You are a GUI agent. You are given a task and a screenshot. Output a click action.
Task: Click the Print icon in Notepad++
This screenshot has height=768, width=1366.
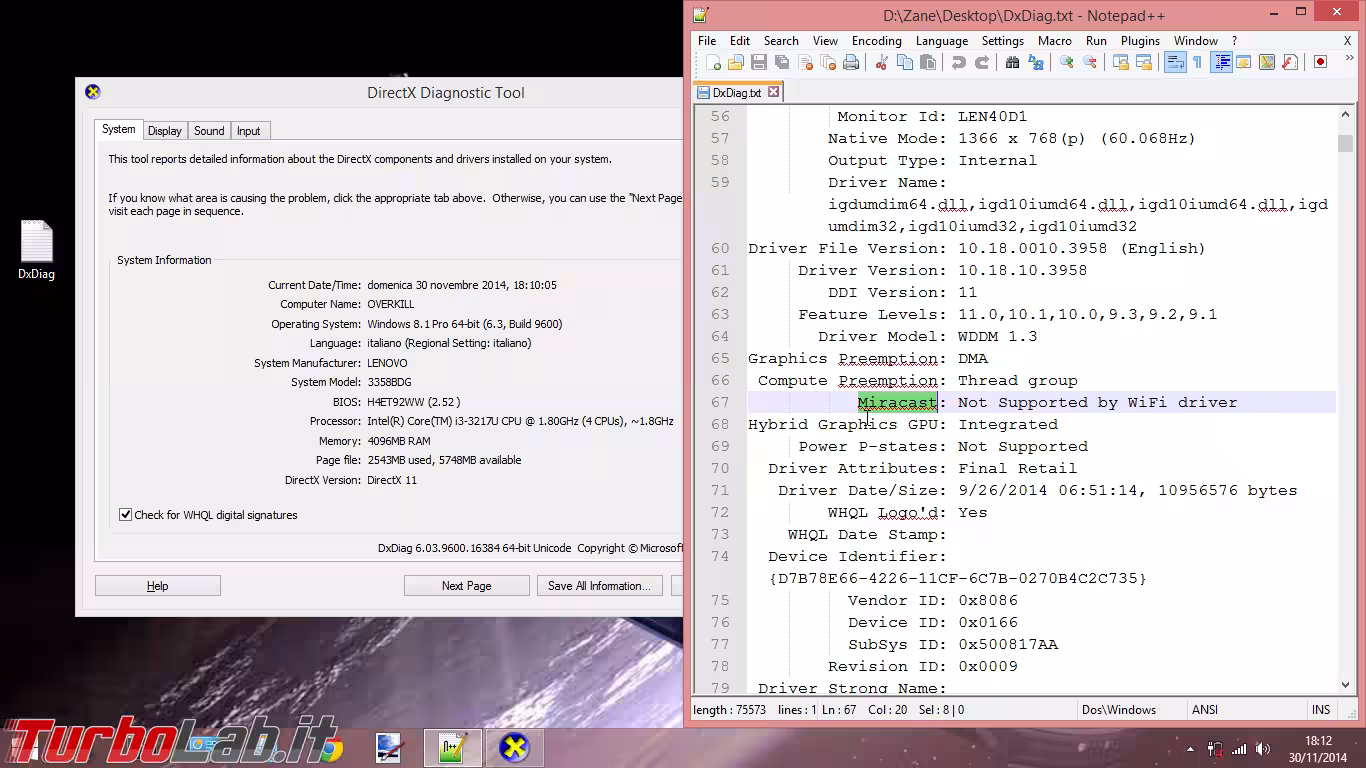[x=850, y=62]
